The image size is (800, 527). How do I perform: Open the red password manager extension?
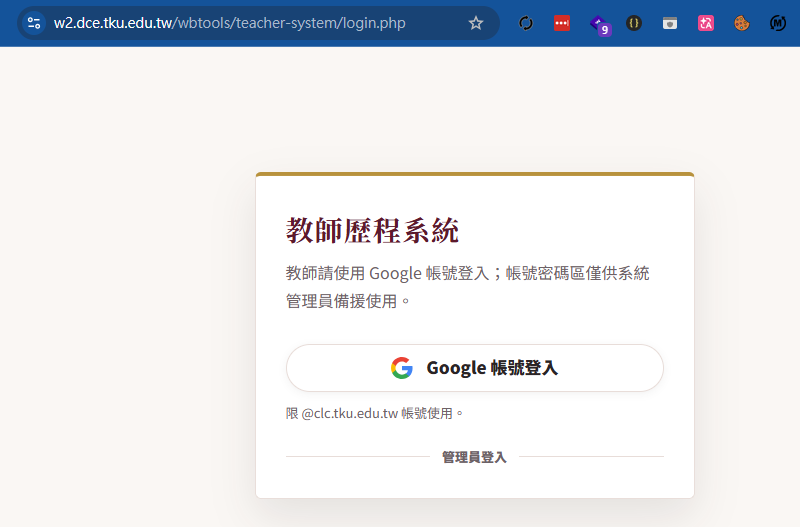pos(562,23)
